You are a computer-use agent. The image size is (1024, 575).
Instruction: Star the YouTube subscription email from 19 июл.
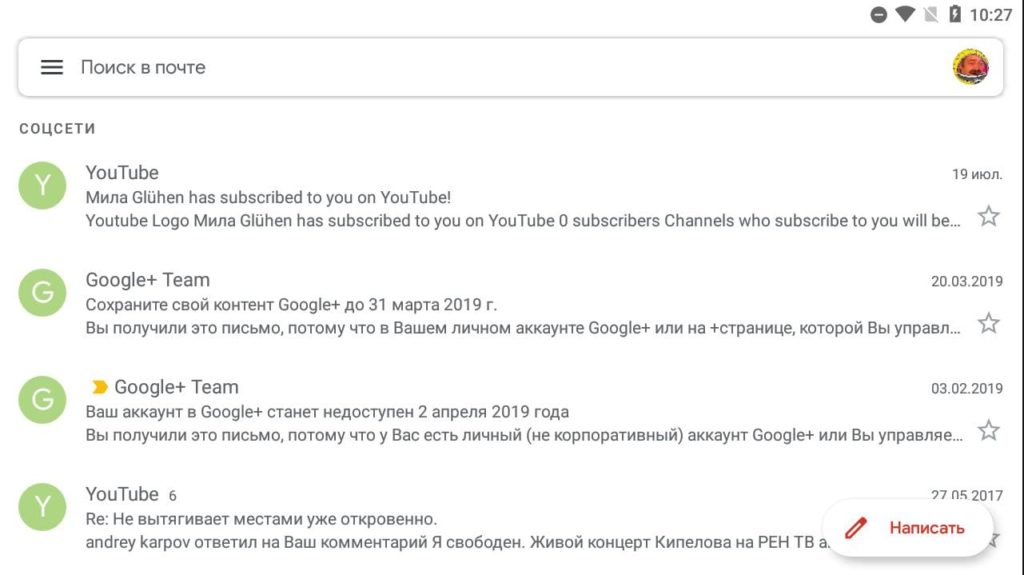pyautogui.click(x=988, y=216)
